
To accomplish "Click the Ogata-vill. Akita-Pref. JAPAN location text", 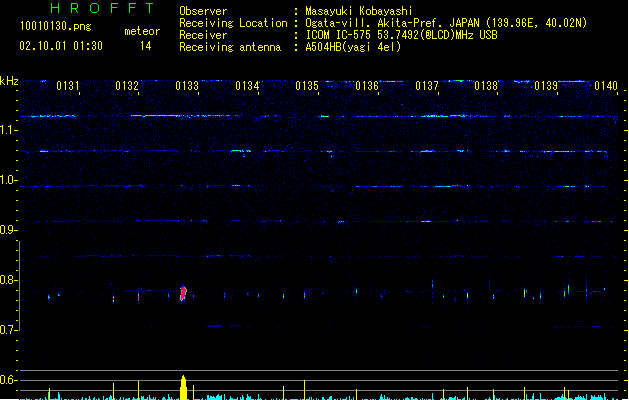I will [446, 23].
